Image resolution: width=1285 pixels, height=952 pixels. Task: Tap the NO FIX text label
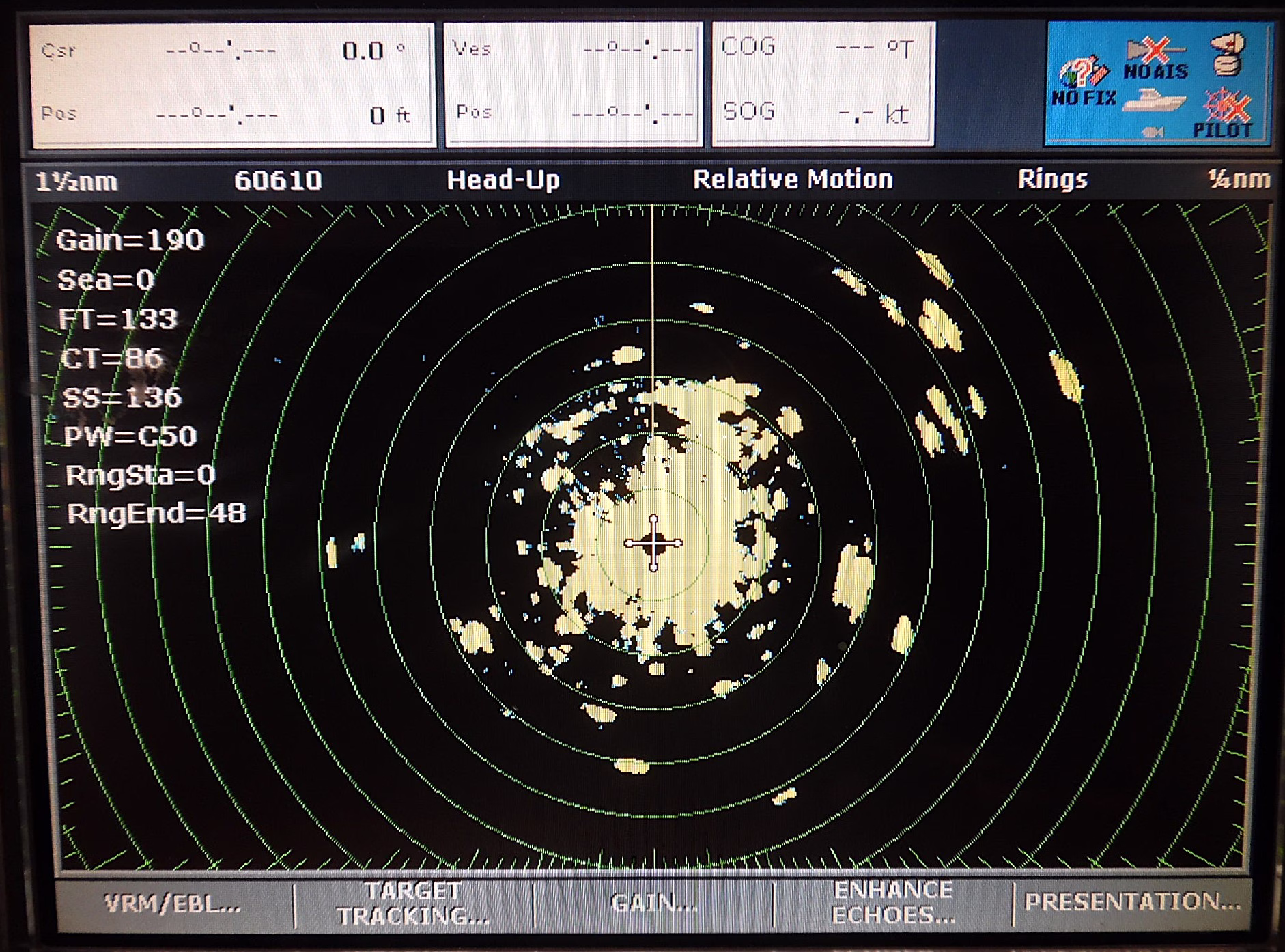(1084, 98)
